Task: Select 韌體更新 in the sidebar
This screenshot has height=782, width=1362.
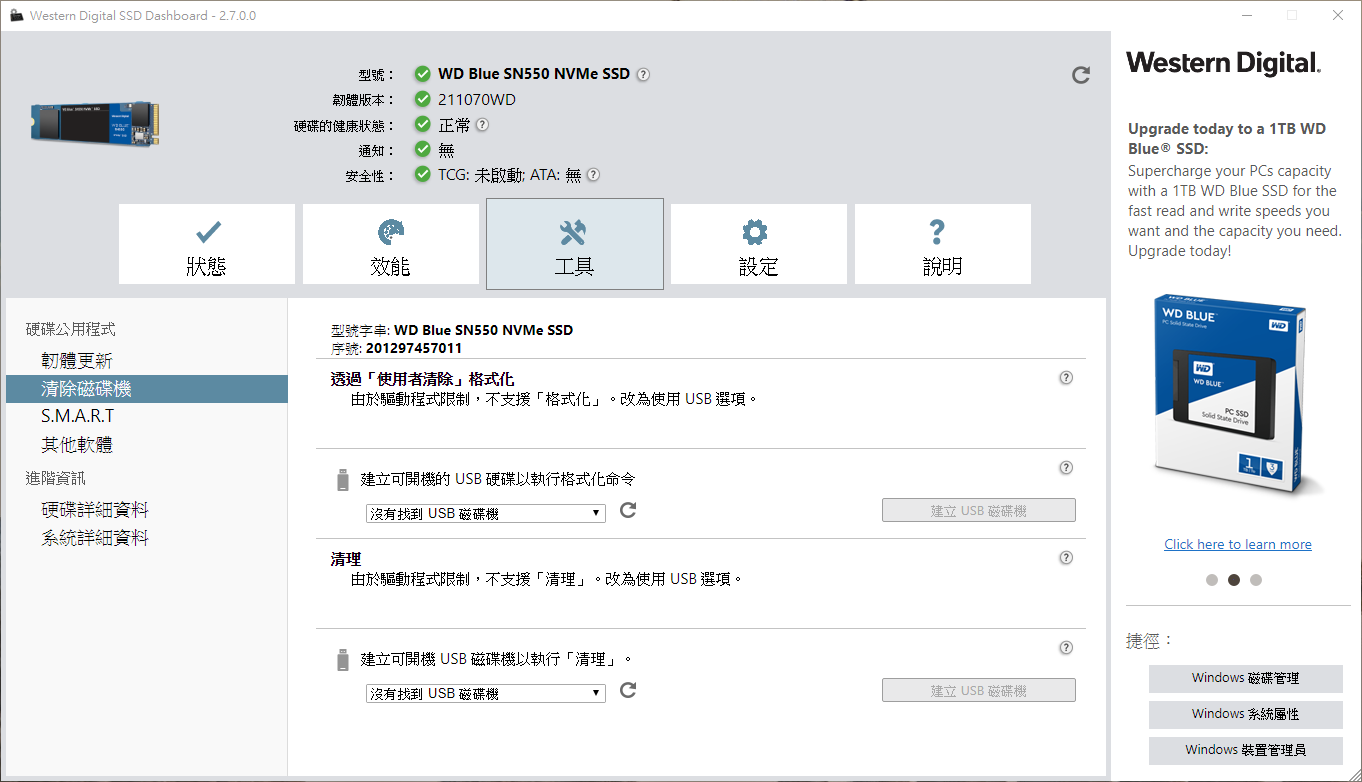Action: pos(77,361)
